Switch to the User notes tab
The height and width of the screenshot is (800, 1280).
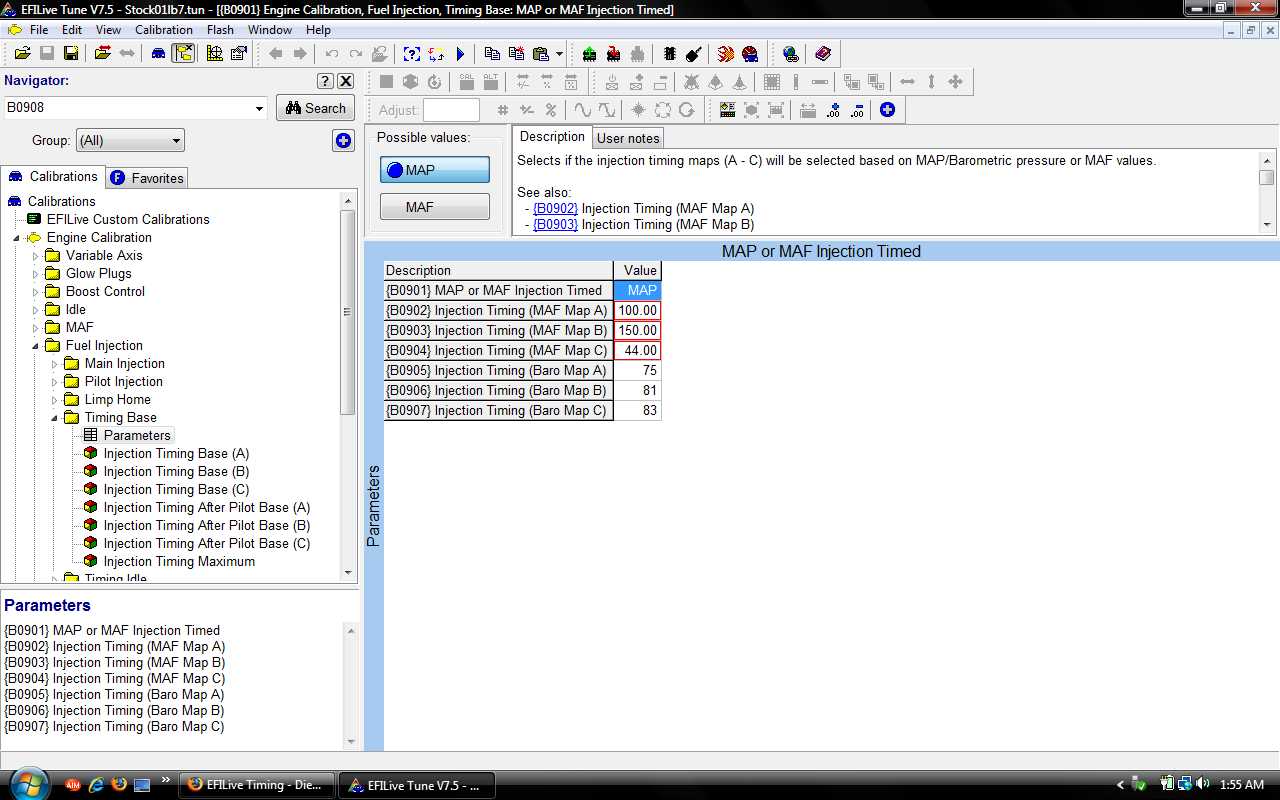click(628, 138)
